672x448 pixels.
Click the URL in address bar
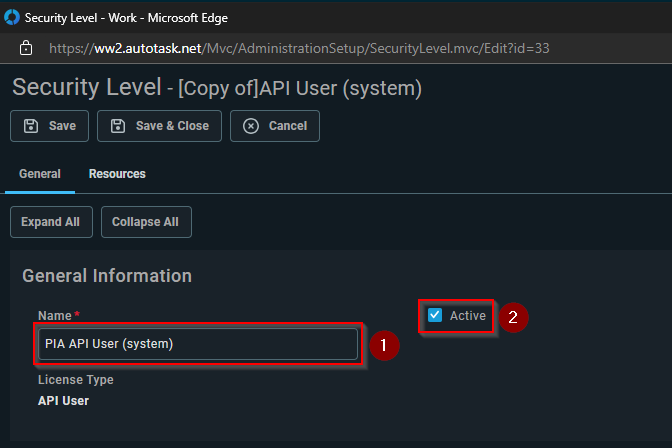tap(299, 48)
